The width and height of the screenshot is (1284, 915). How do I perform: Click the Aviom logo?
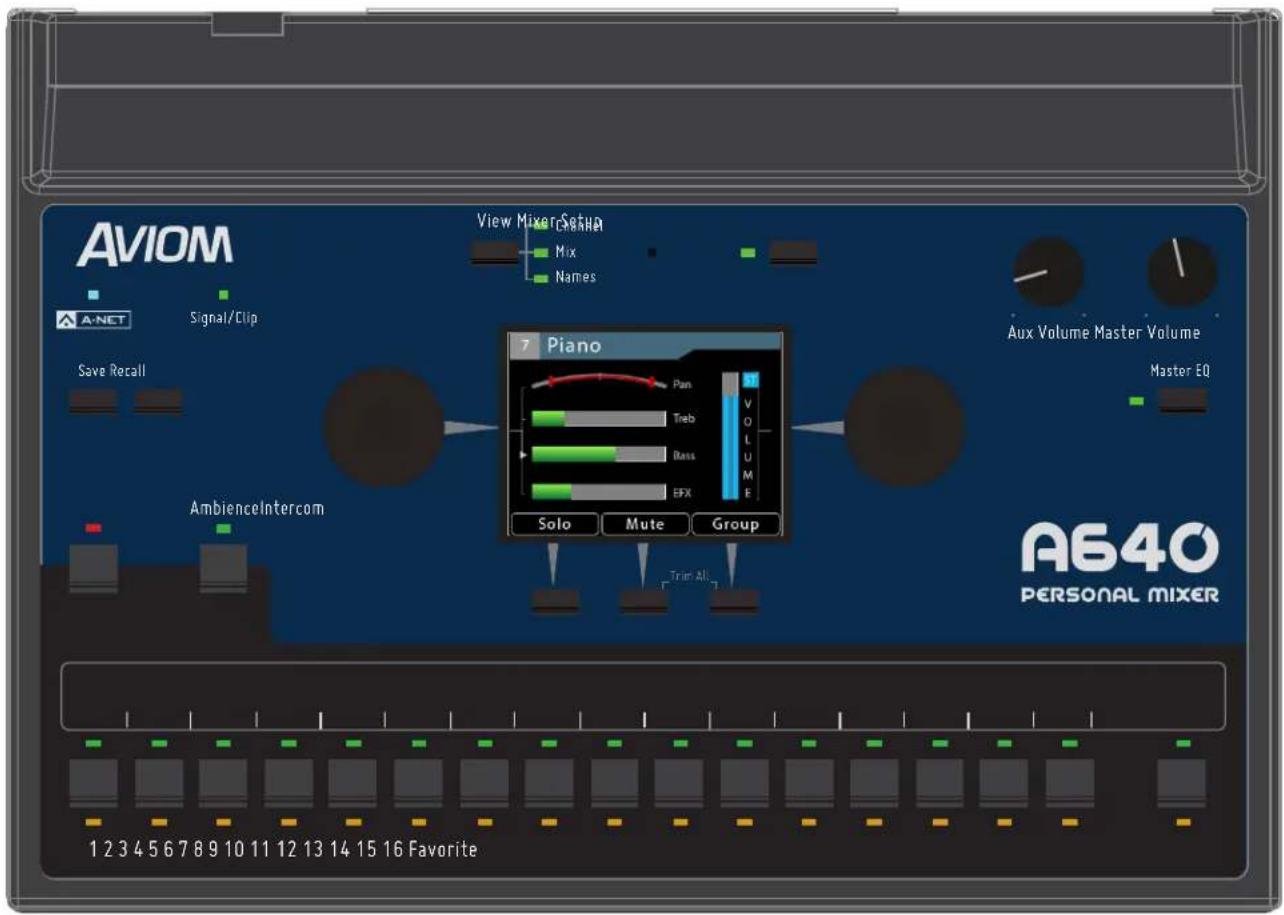pos(155,245)
